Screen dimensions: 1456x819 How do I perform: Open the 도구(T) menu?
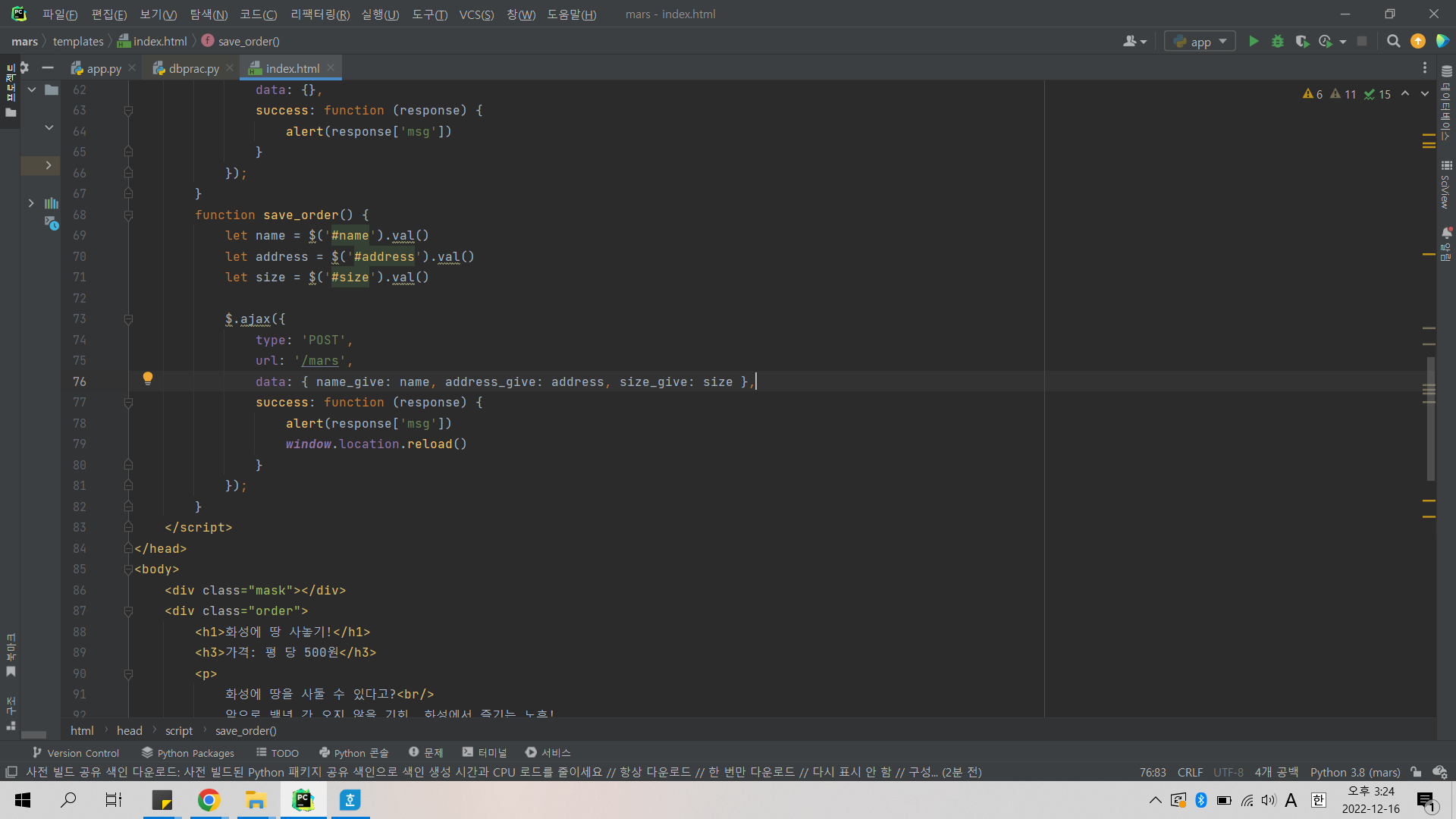[x=429, y=14]
